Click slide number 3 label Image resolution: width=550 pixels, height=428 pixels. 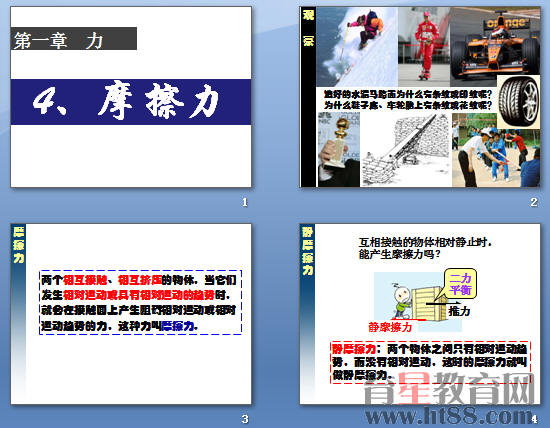pos(245,419)
